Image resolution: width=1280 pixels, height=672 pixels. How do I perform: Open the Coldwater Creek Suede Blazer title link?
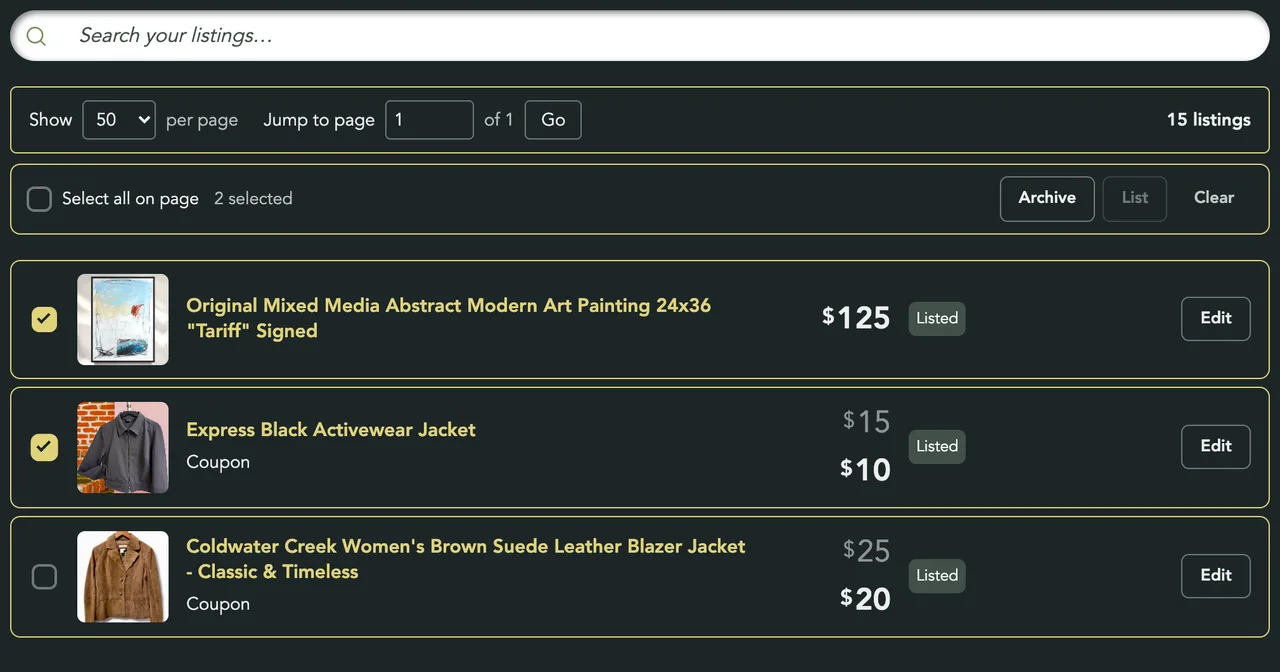point(466,559)
